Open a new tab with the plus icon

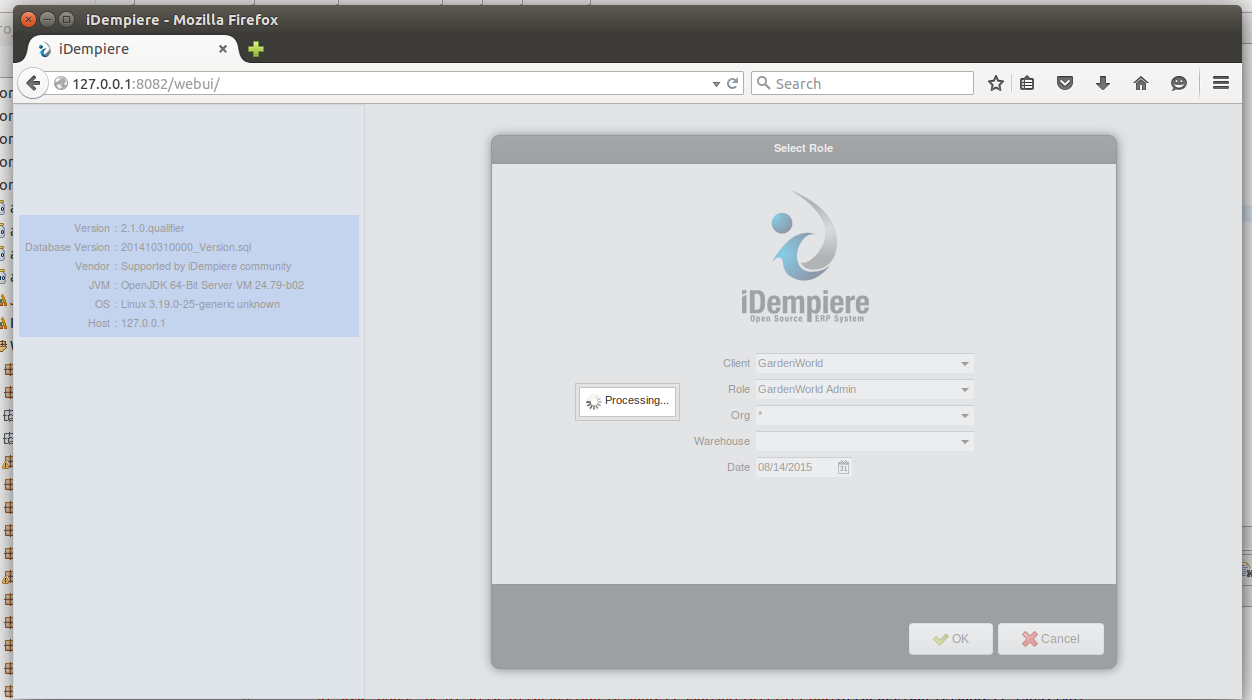[x=256, y=49]
